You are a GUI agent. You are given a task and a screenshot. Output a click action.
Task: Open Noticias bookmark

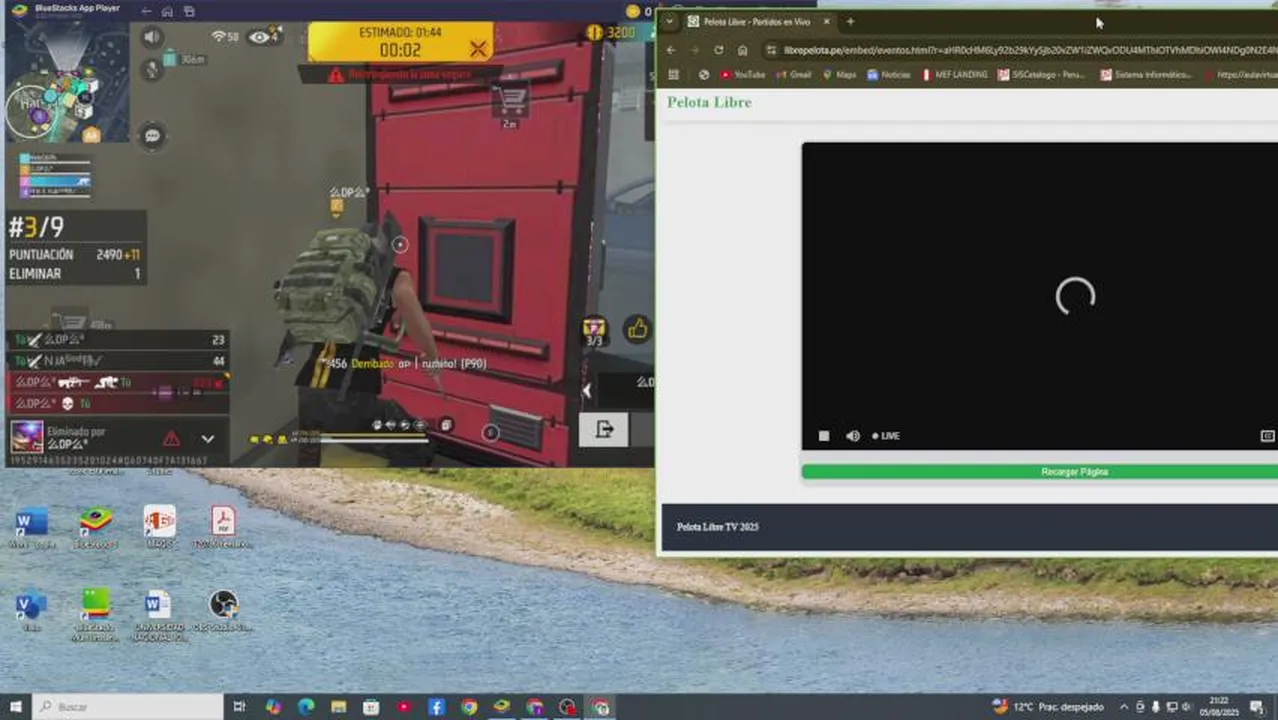point(888,75)
